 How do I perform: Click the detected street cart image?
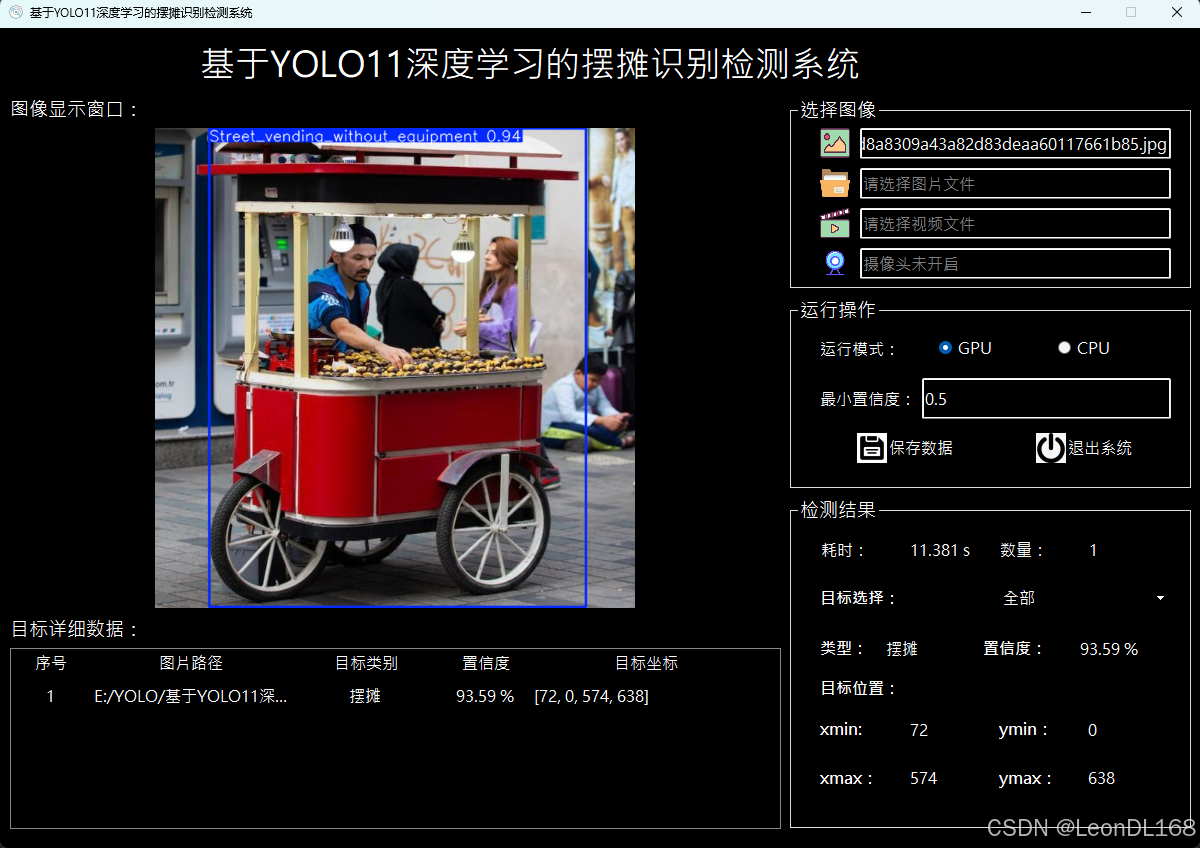395,368
